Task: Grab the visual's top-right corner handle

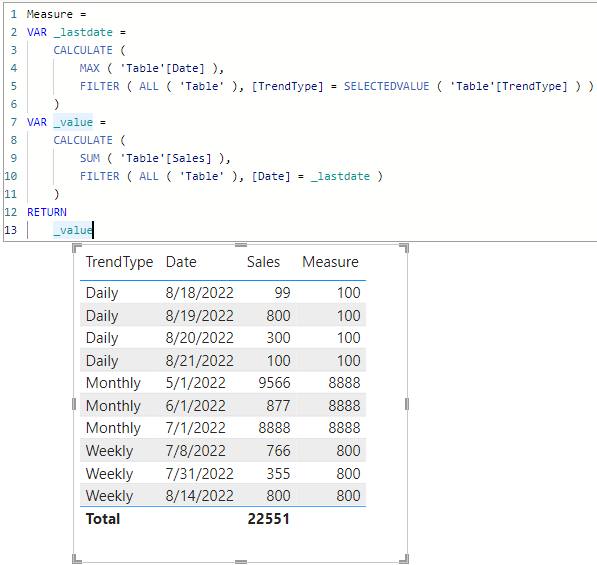Action: tap(405, 248)
